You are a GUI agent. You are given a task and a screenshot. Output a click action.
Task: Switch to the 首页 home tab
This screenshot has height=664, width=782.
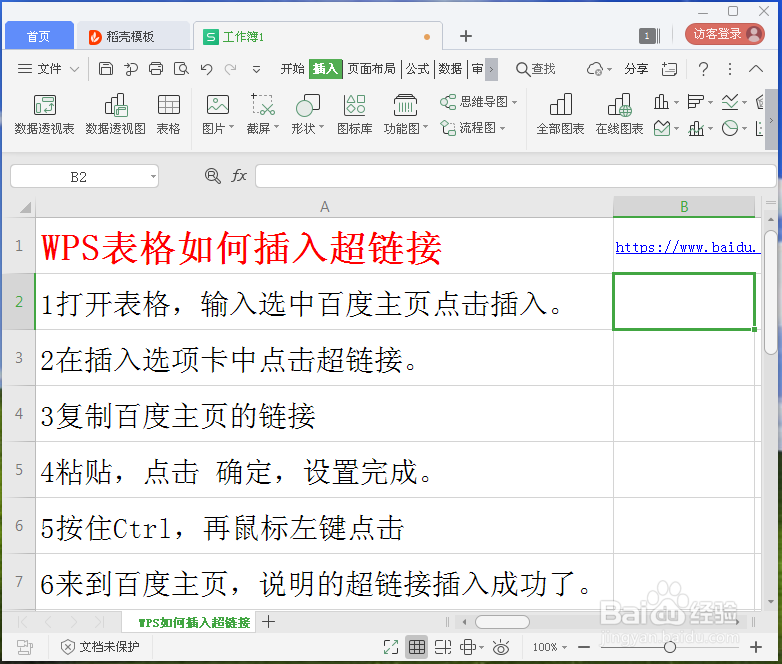(39, 36)
